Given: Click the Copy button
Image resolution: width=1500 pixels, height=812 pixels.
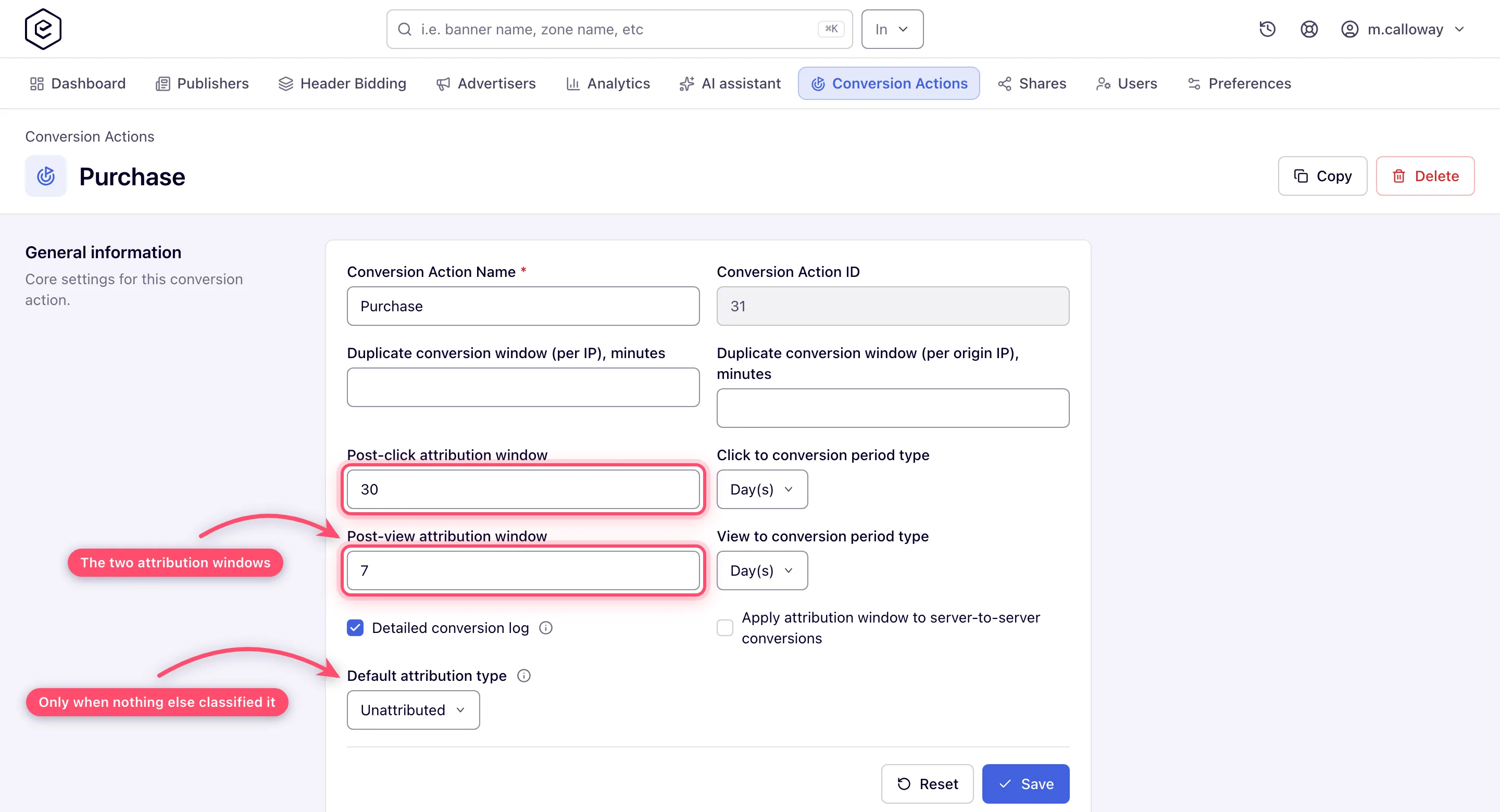Looking at the screenshot, I should tap(1322, 176).
